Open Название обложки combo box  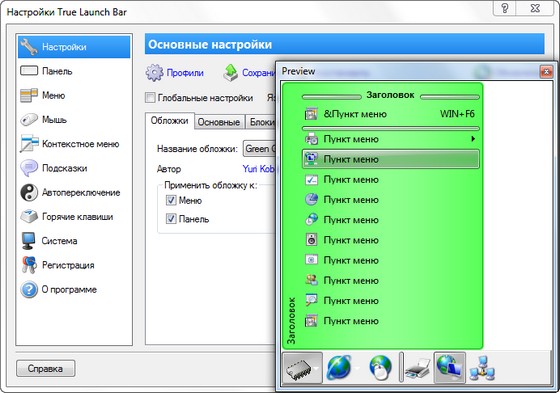[x=260, y=149]
